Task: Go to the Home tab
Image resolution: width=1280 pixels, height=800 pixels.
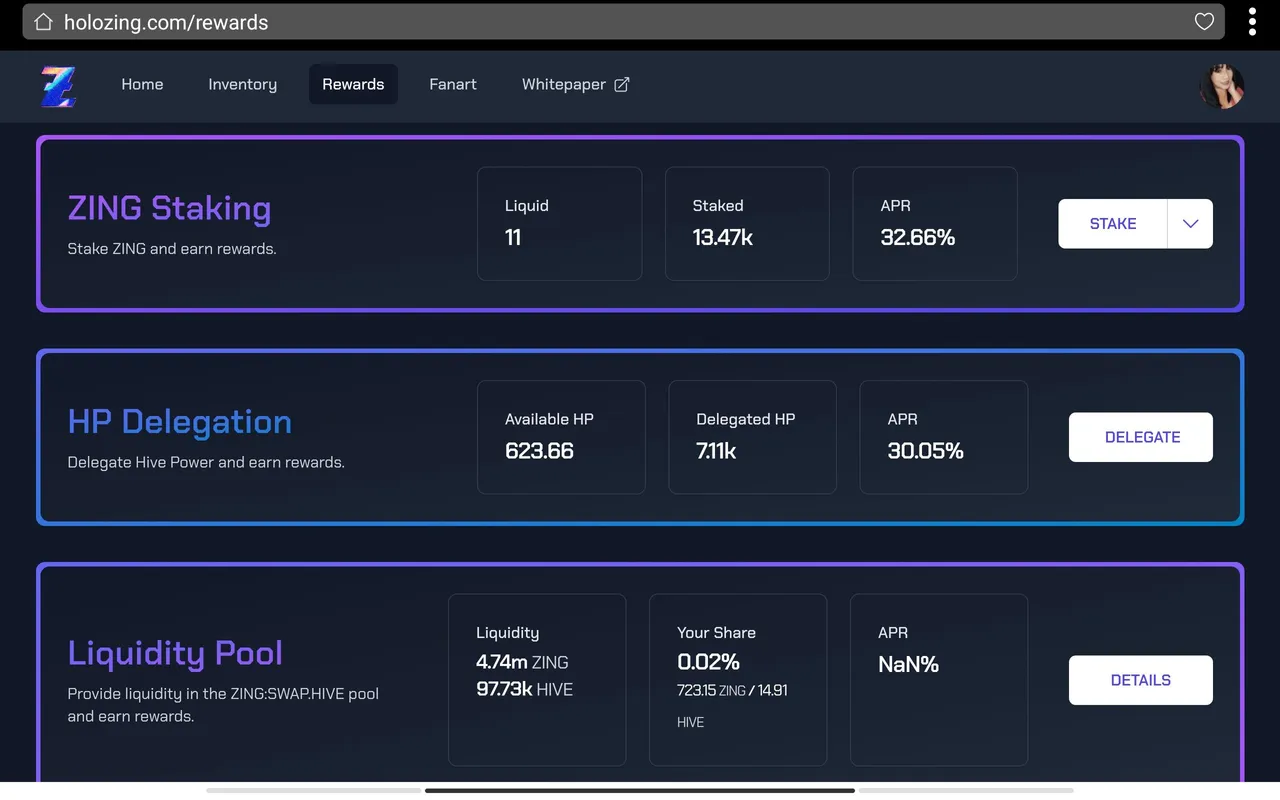Action: coord(142,84)
